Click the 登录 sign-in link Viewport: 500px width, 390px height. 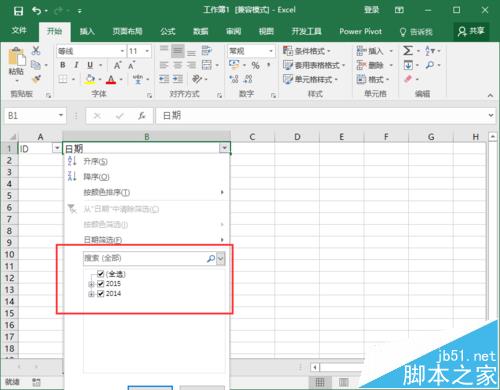point(371,10)
